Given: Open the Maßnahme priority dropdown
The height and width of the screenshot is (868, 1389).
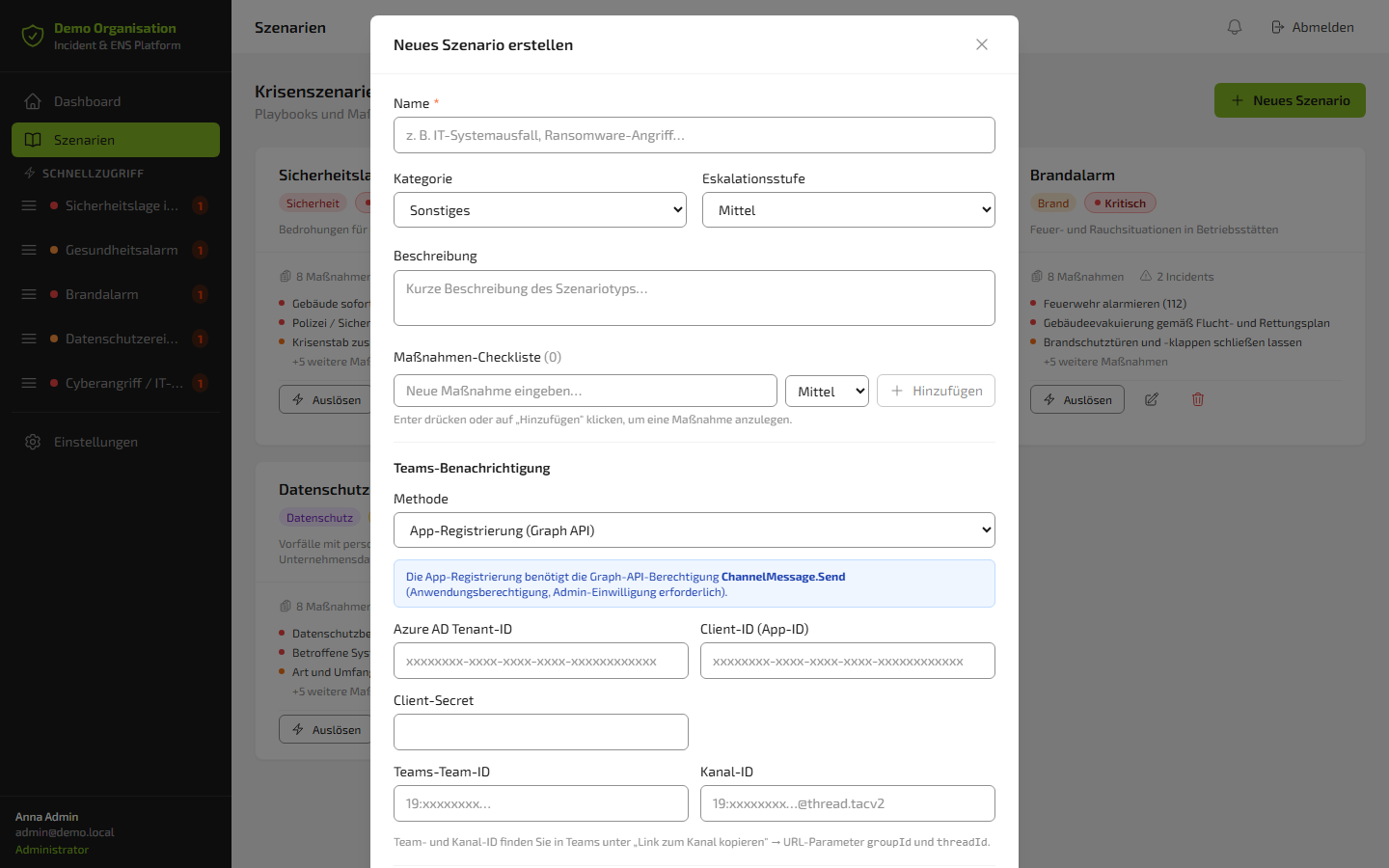Looking at the screenshot, I should [x=827, y=391].
